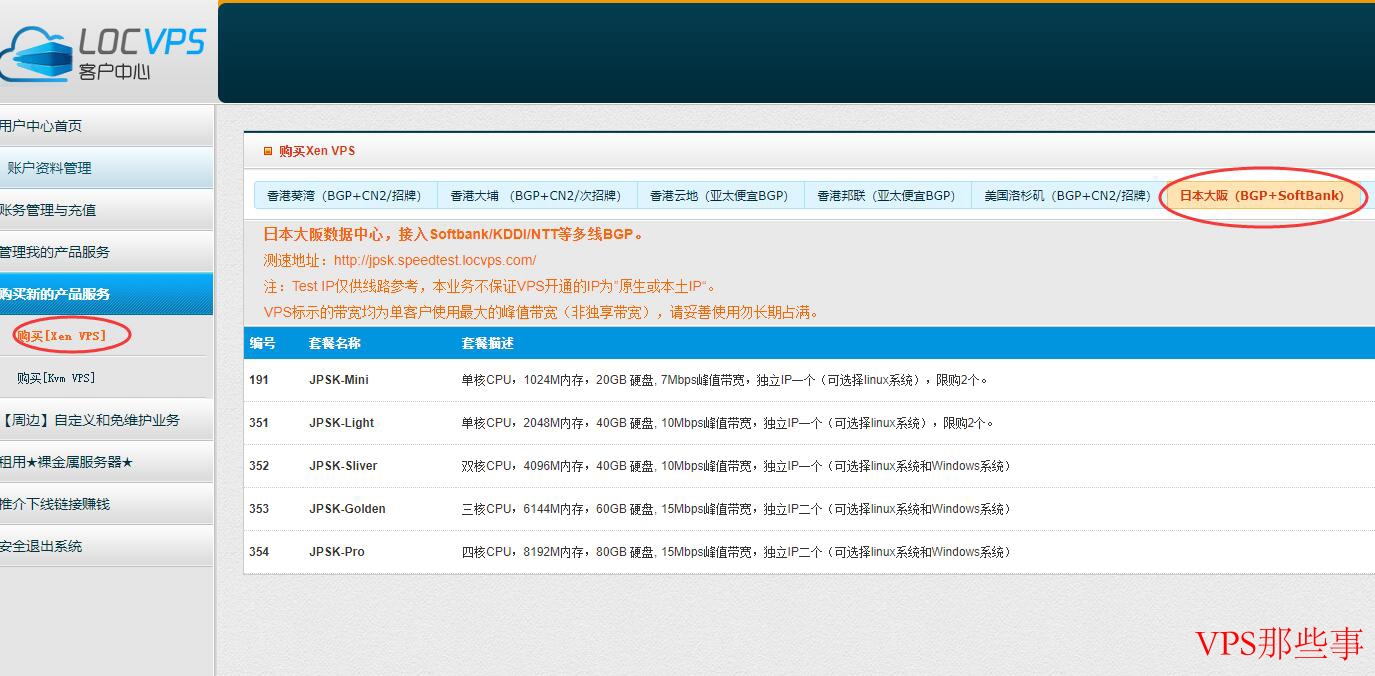Select the JPSK-Pro plan name
Image resolution: width=1375 pixels, height=676 pixels.
tap(337, 552)
